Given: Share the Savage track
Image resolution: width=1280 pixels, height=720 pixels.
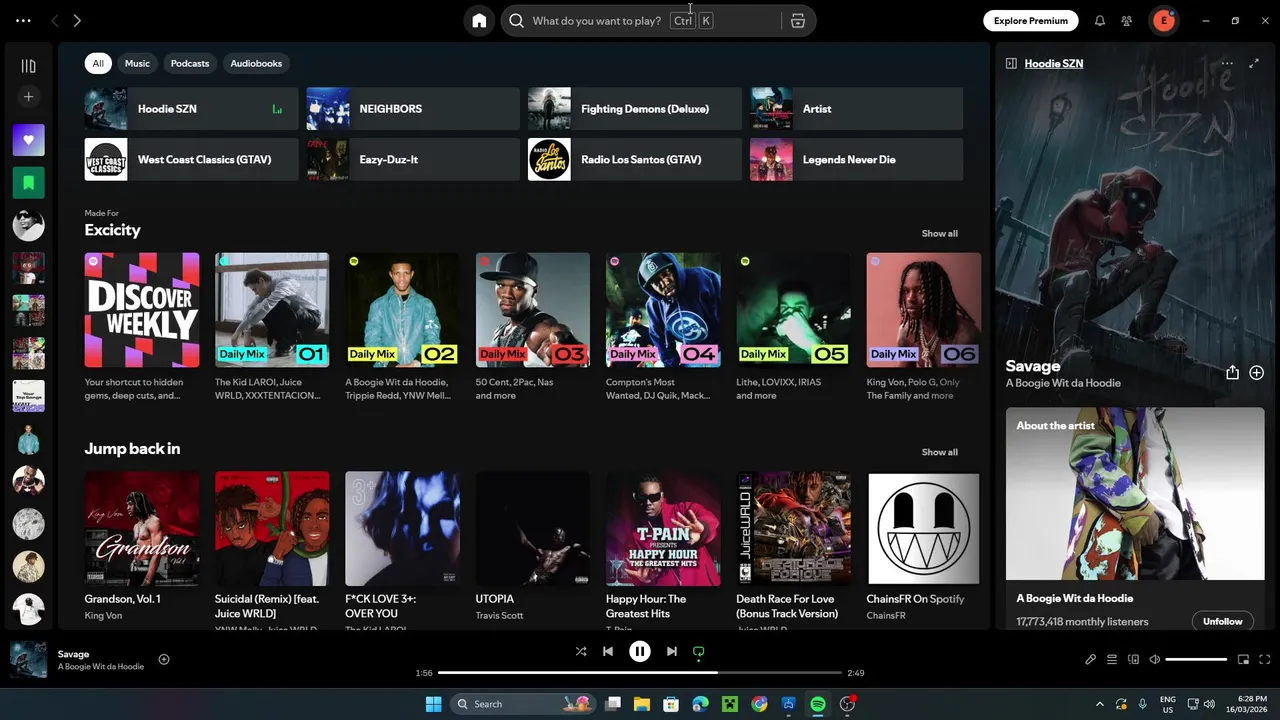Looking at the screenshot, I should click(1232, 373).
